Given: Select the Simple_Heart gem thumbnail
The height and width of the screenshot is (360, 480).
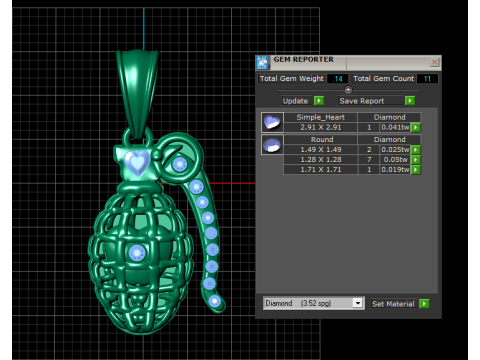Looking at the screenshot, I should (272, 122).
